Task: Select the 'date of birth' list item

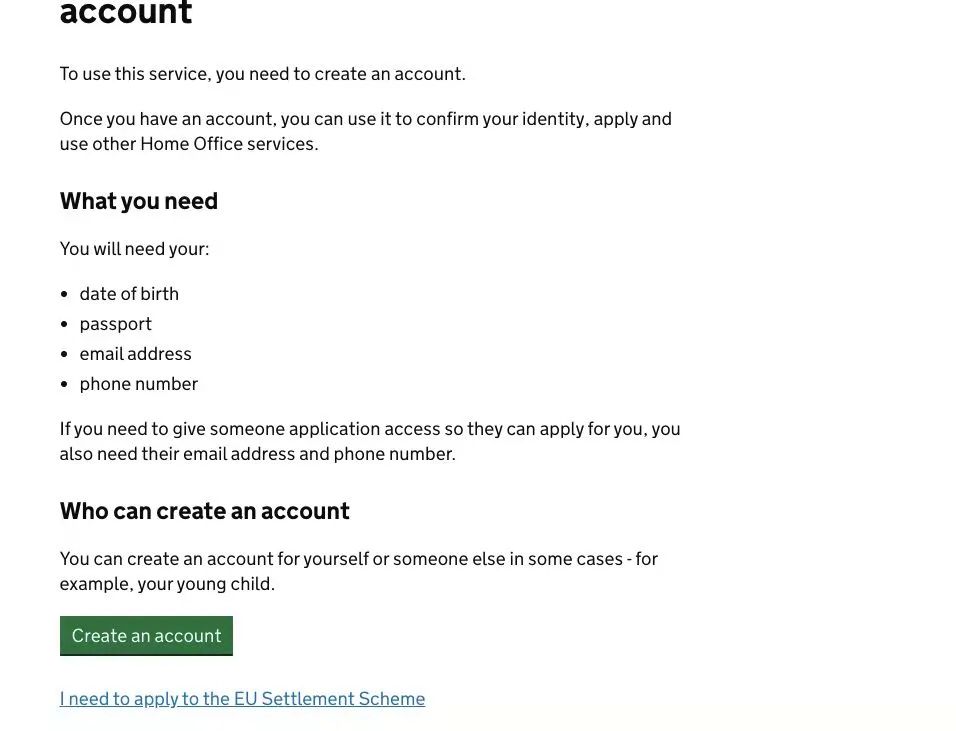Action: click(x=129, y=294)
